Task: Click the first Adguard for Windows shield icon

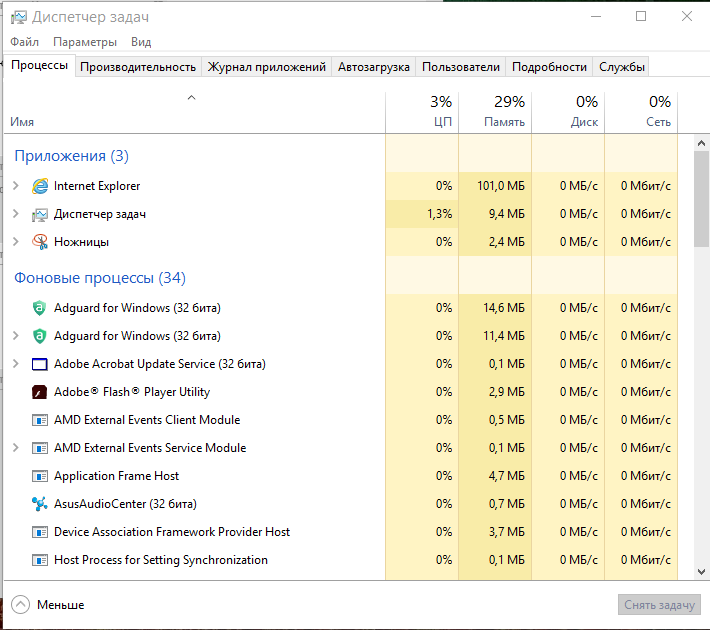Action: coord(40,308)
